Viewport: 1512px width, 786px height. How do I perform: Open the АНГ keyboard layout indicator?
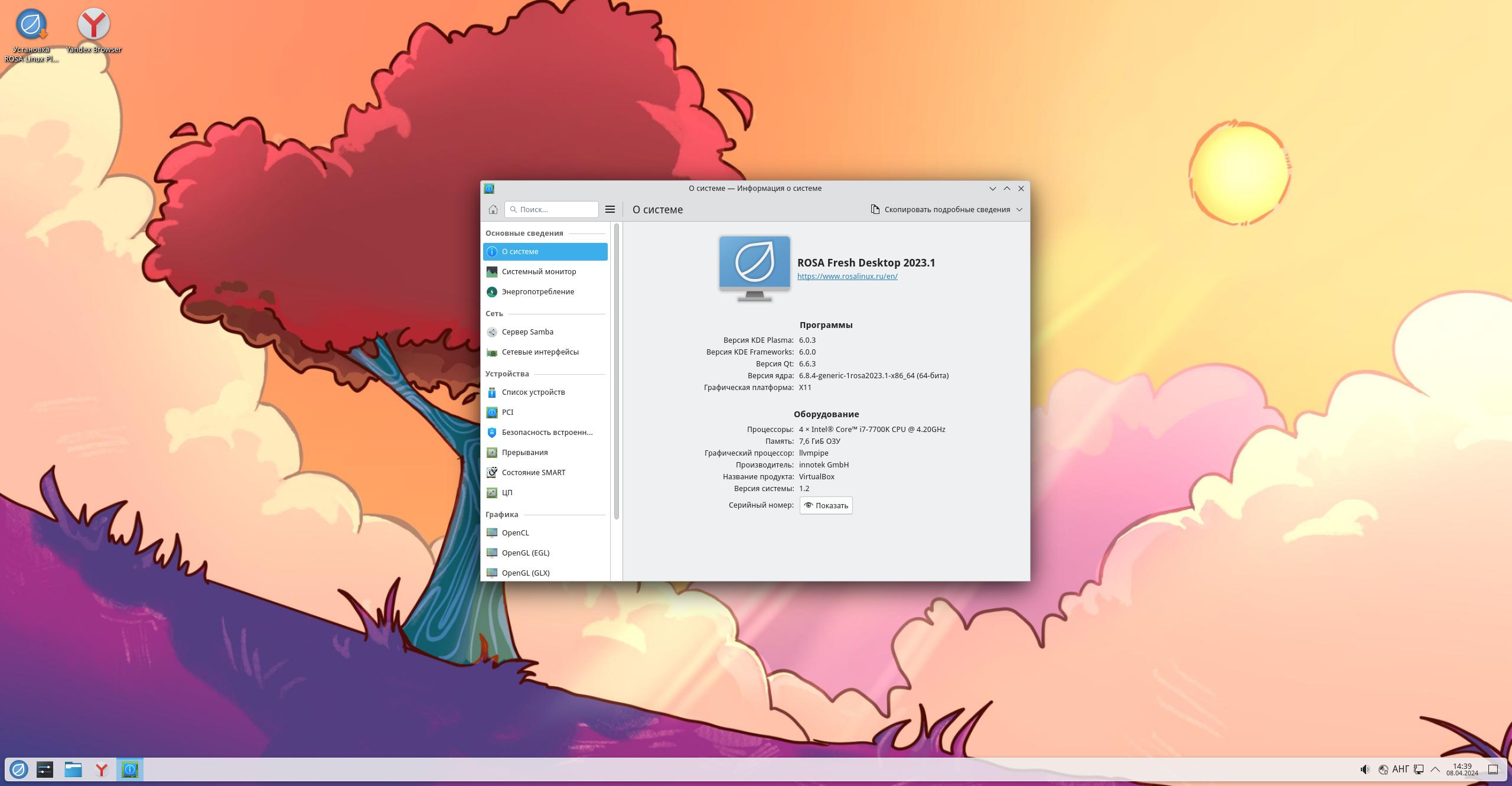[x=1400, y=769]
